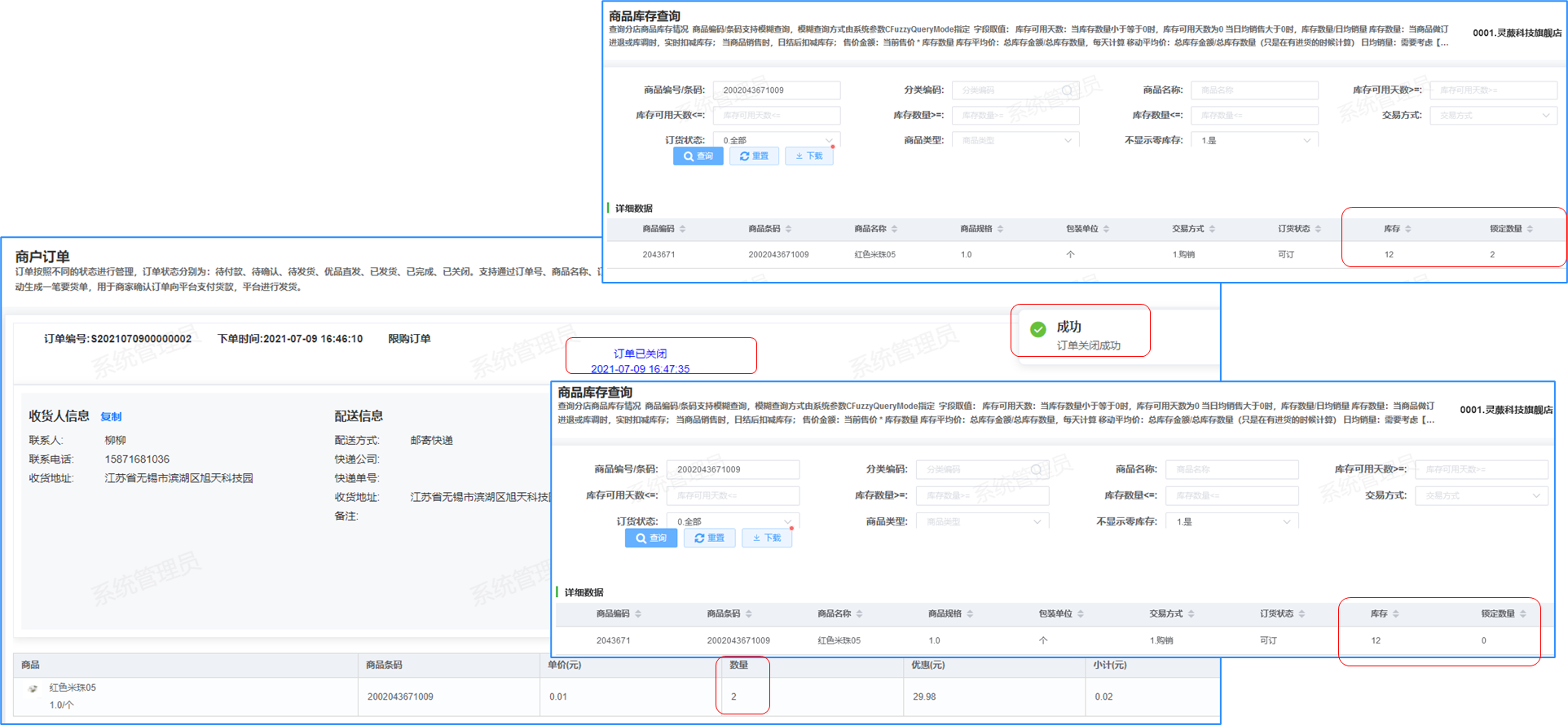Open 商品类型 dropdown in lower inventory window
1568x725 pixels.
(x=982, y=521)
